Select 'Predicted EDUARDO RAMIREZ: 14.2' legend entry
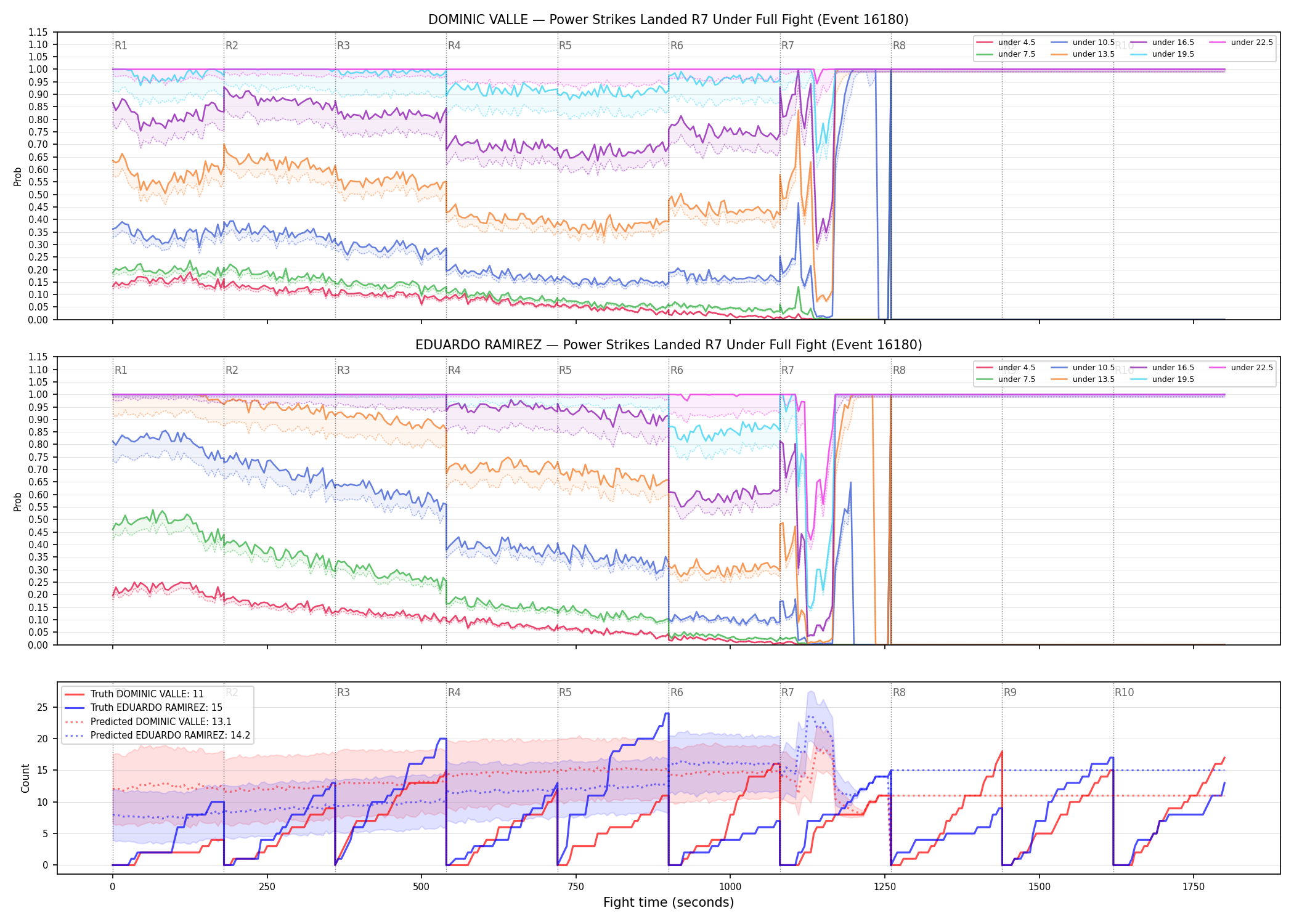This screenshot has height=924, width=1294. pyautogui.click(x=157, y=736)
